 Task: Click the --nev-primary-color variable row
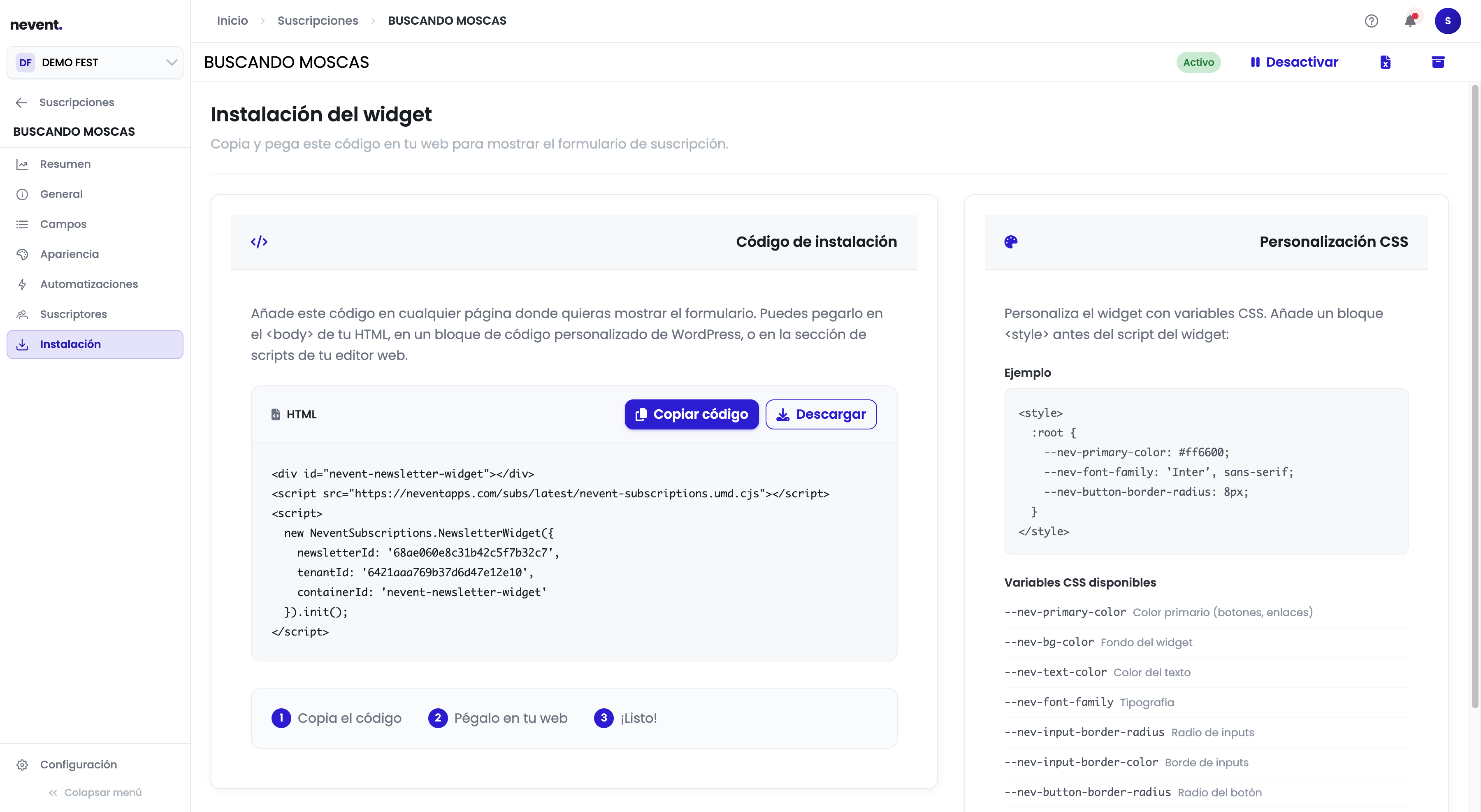coord(1206,612)
